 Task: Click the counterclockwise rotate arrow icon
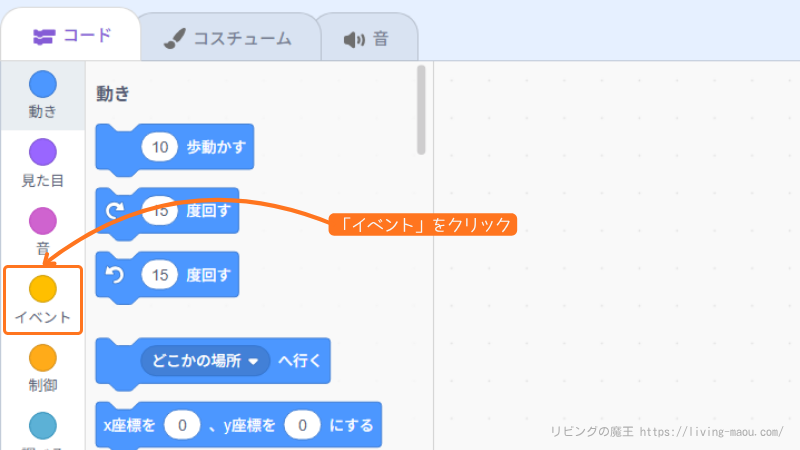[114, 274]
